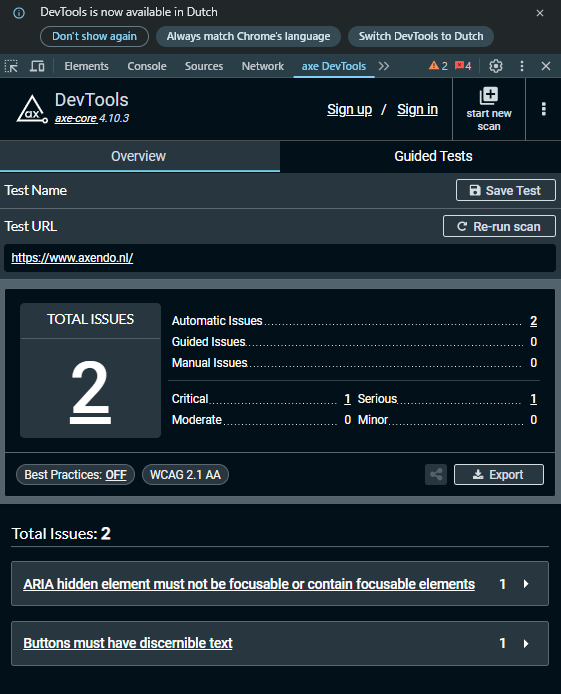Switch to the Guided Tests tab
Image resolution: width=561 pixels, height=694 pixels.
pos(434,156)
